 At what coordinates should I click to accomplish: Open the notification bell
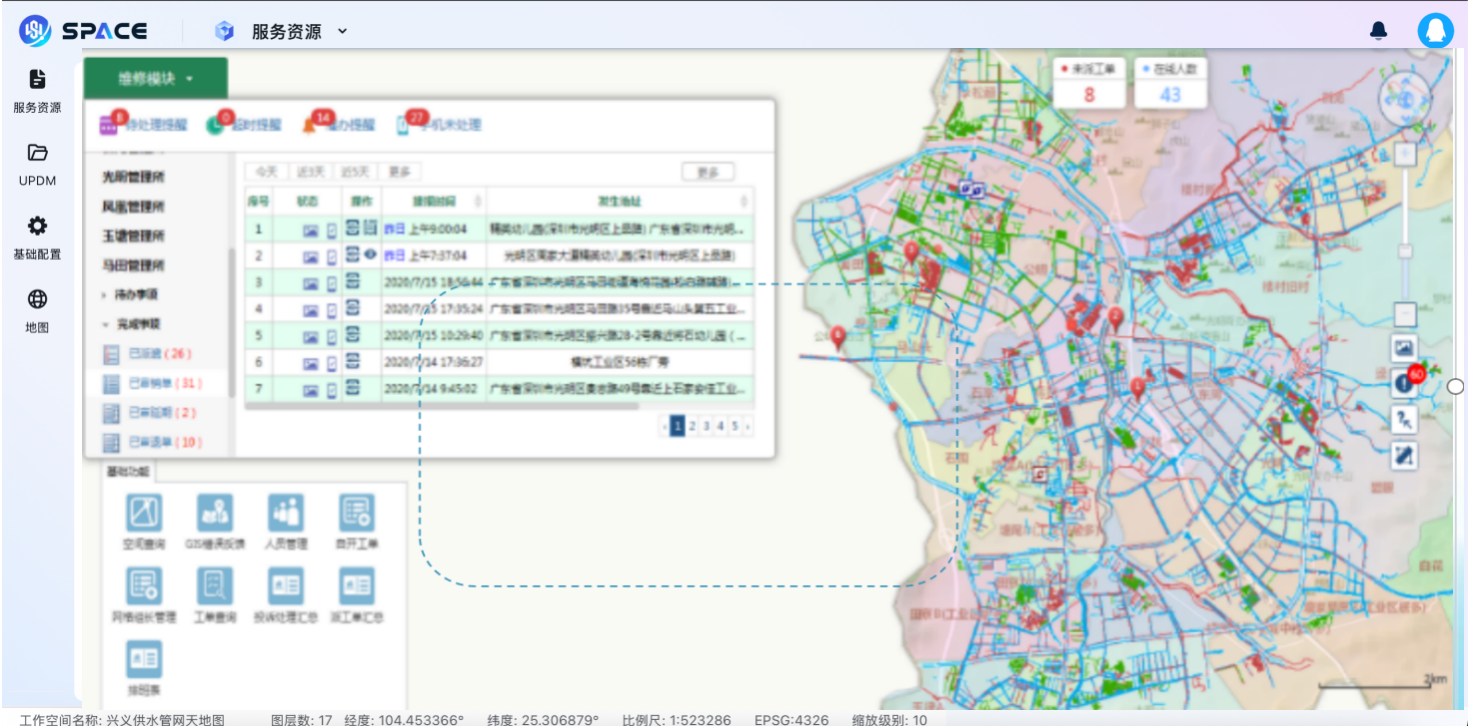tap(1378, 31)
